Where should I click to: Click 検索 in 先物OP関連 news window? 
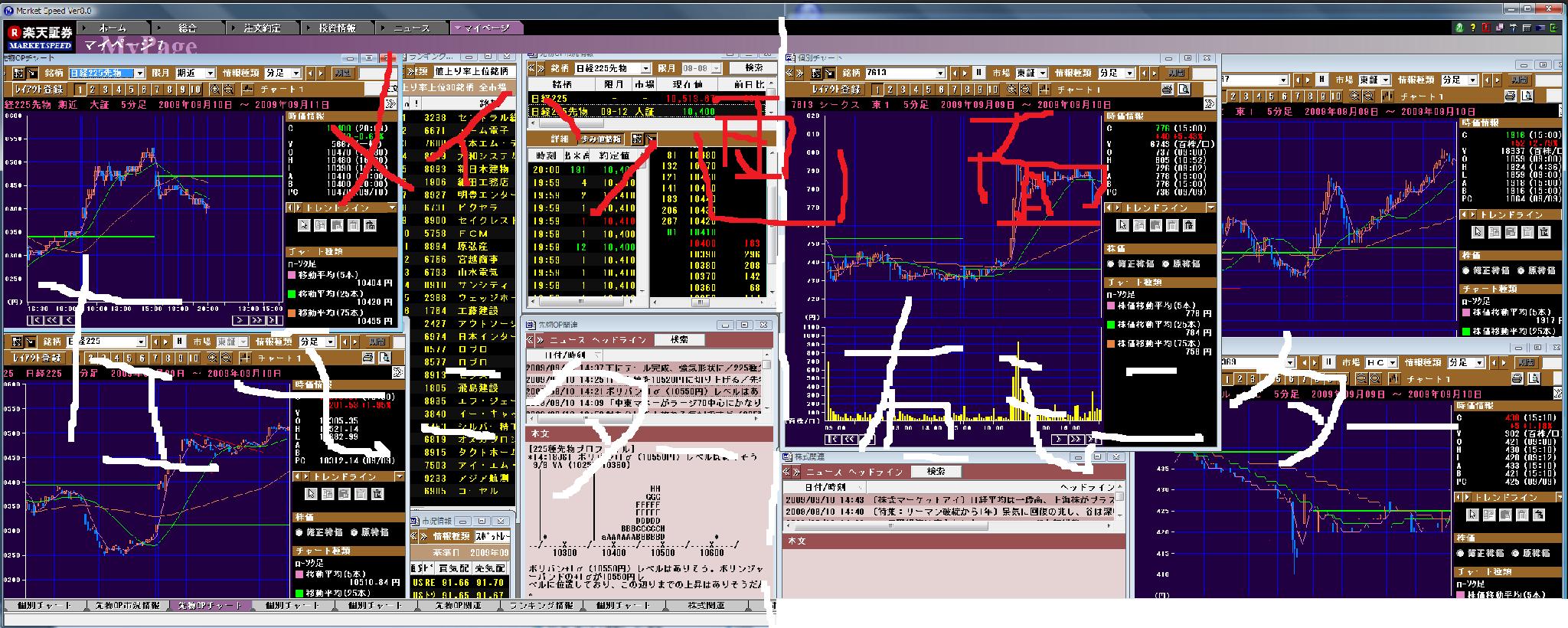click(x=679, y=340)
